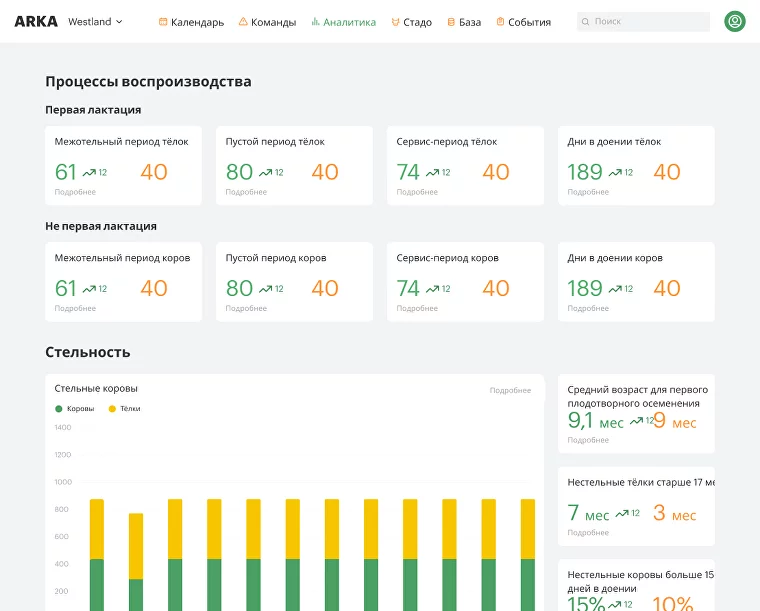Screen dimensions: 760x611
Task: Focus the Поиск search field
Action: click(x=648, y=22)
